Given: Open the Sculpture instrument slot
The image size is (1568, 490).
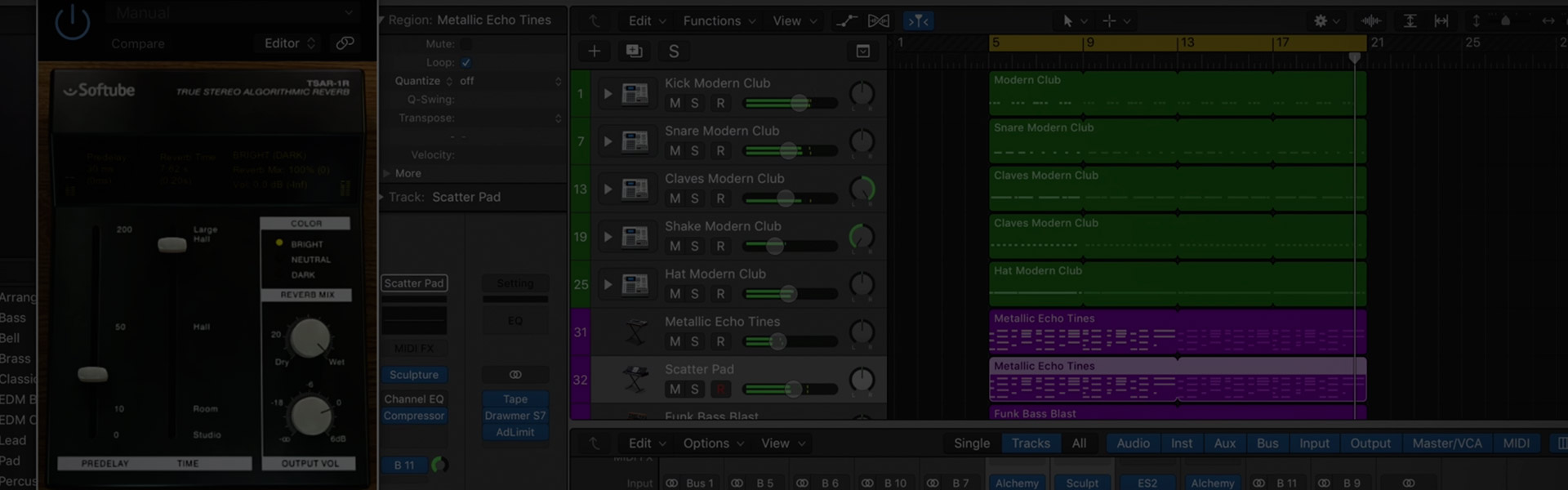Looking at the screenshot, I should point(414,375).
